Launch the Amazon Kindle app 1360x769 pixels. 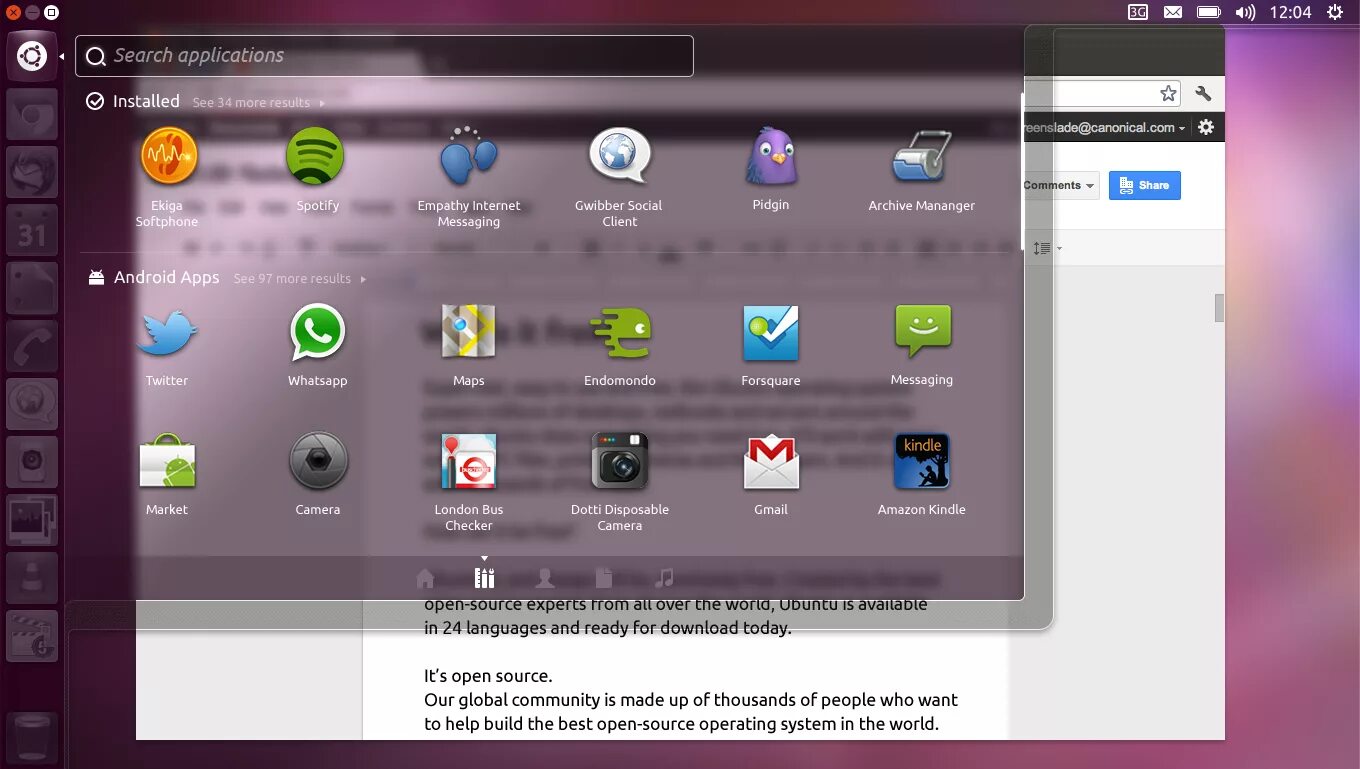click(x=922, y=462)
